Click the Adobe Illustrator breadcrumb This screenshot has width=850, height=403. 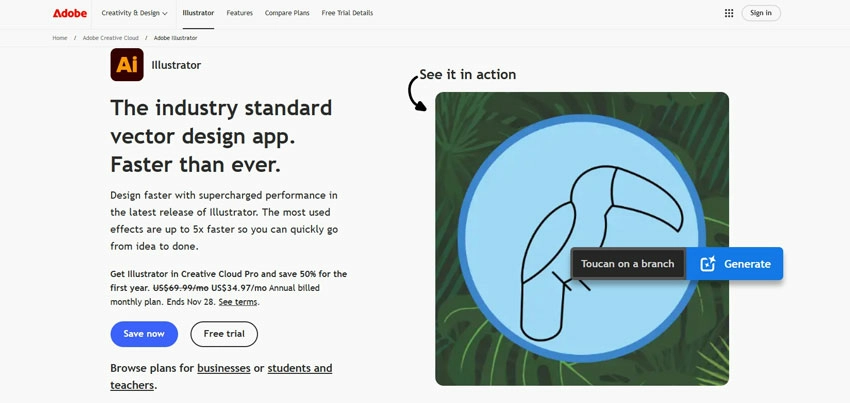point(175,38)
